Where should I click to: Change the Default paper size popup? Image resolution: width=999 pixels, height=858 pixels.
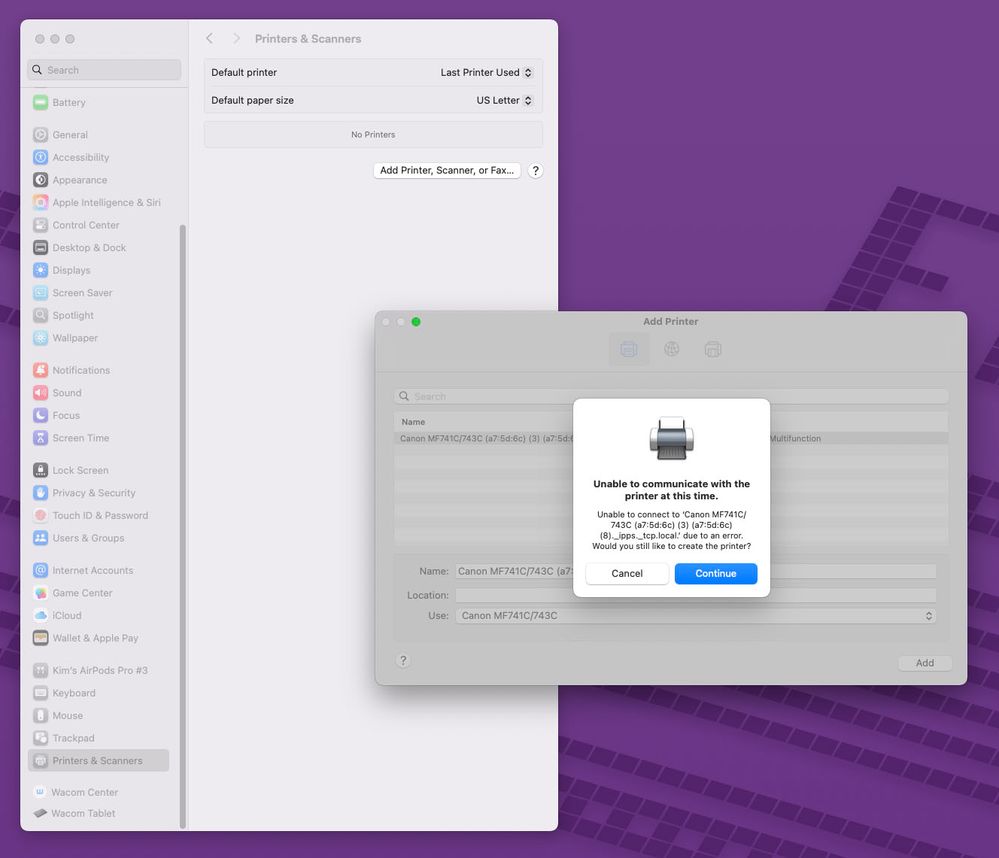click(504, 100)
